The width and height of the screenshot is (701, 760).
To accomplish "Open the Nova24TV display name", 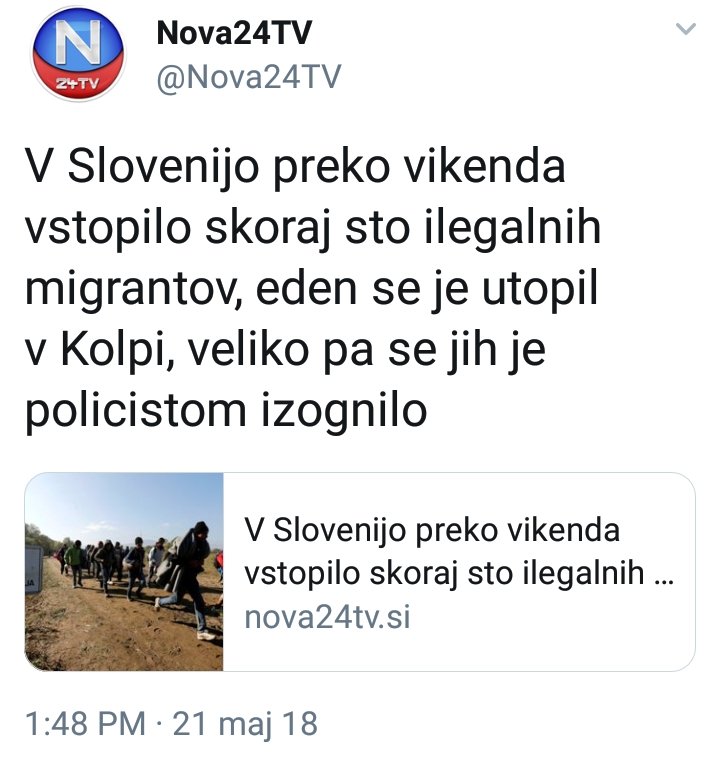I will click(234, 33).
